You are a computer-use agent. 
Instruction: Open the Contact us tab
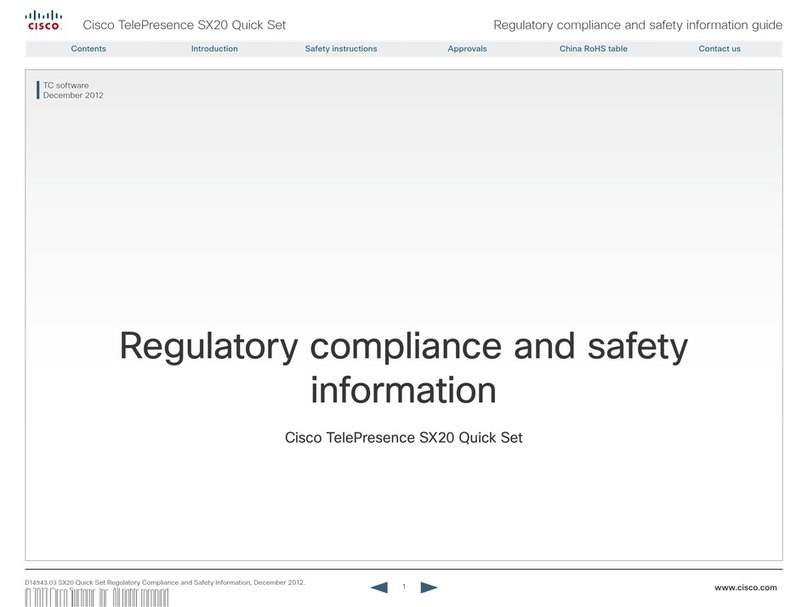[x=719, y=49]
